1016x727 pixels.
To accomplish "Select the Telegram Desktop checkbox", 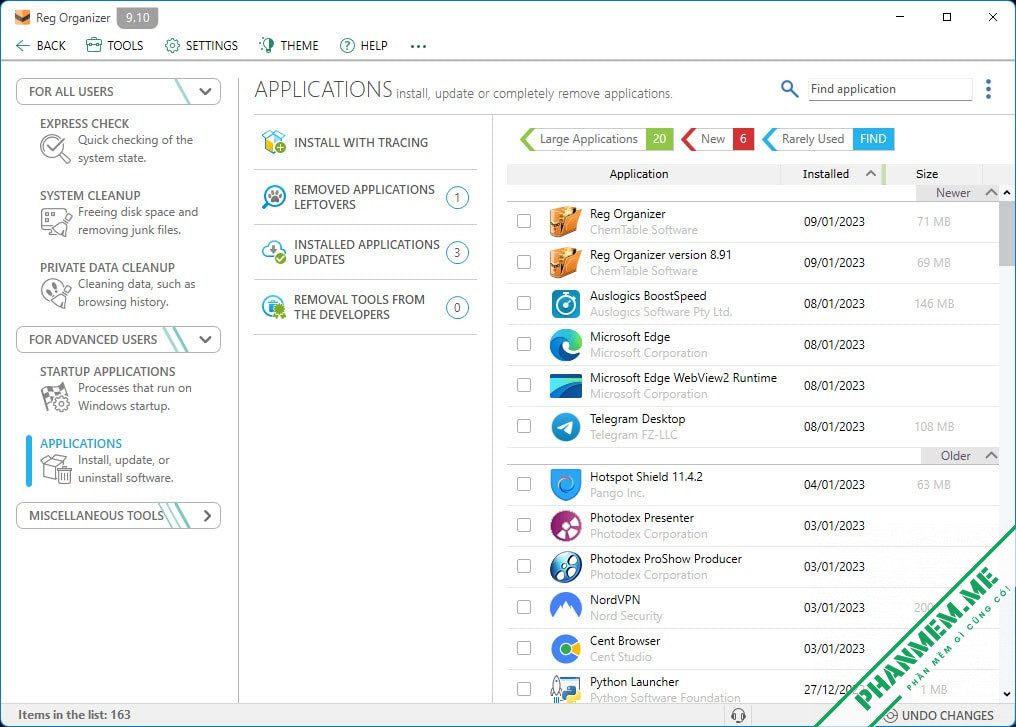I will (x=524, y=426).
